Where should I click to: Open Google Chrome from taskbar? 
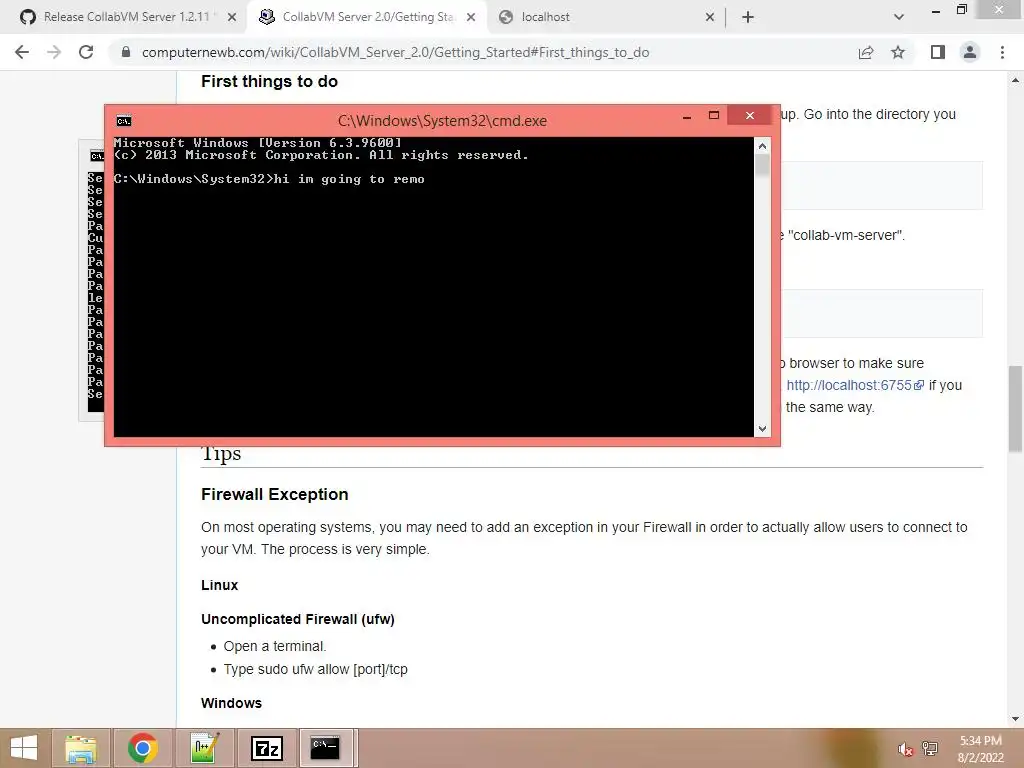142,748
